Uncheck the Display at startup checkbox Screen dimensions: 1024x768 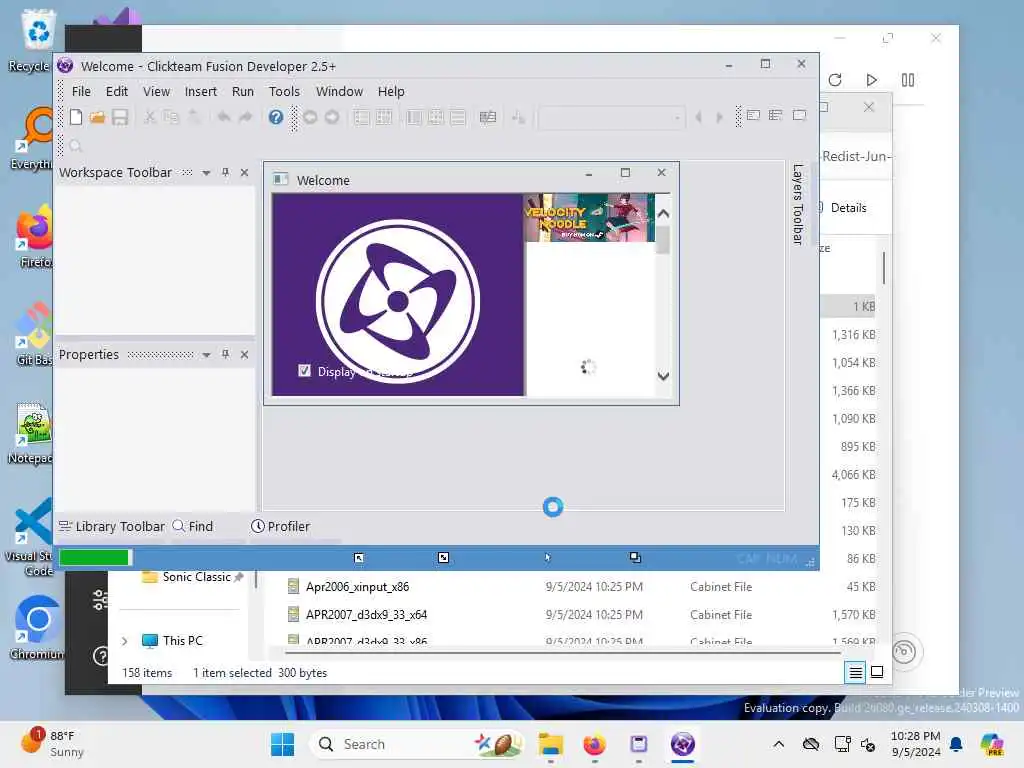point(304,371)
